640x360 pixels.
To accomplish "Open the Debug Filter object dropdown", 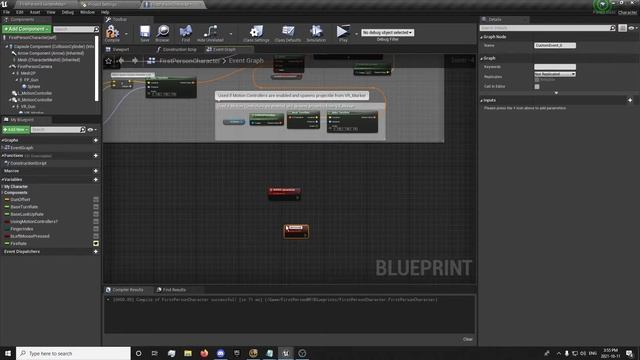I will [x=387, y=32].
